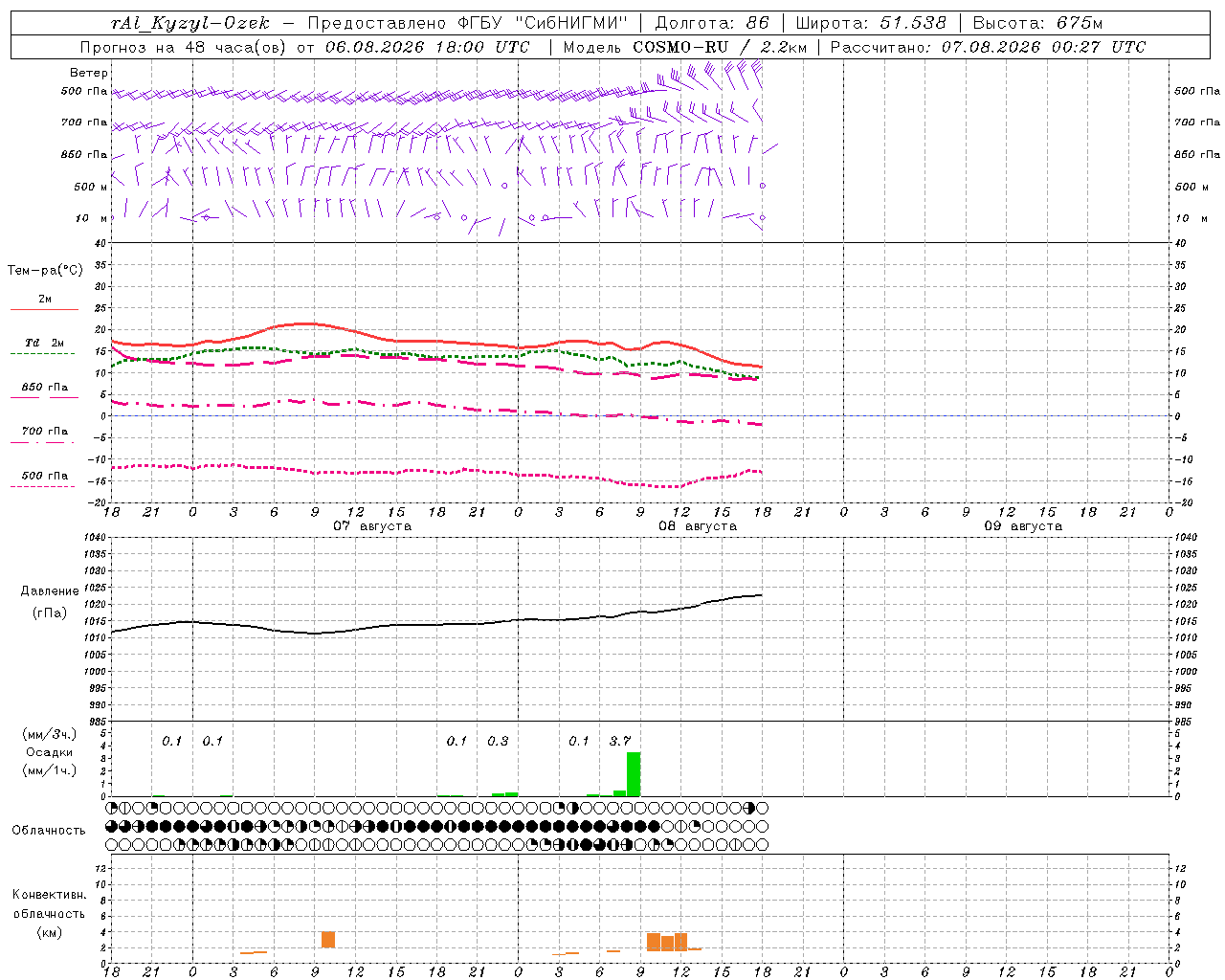1225x980 pixels.
Task: Click the 500 гПа dotted legend label
Action: click(x=44, y=476)
